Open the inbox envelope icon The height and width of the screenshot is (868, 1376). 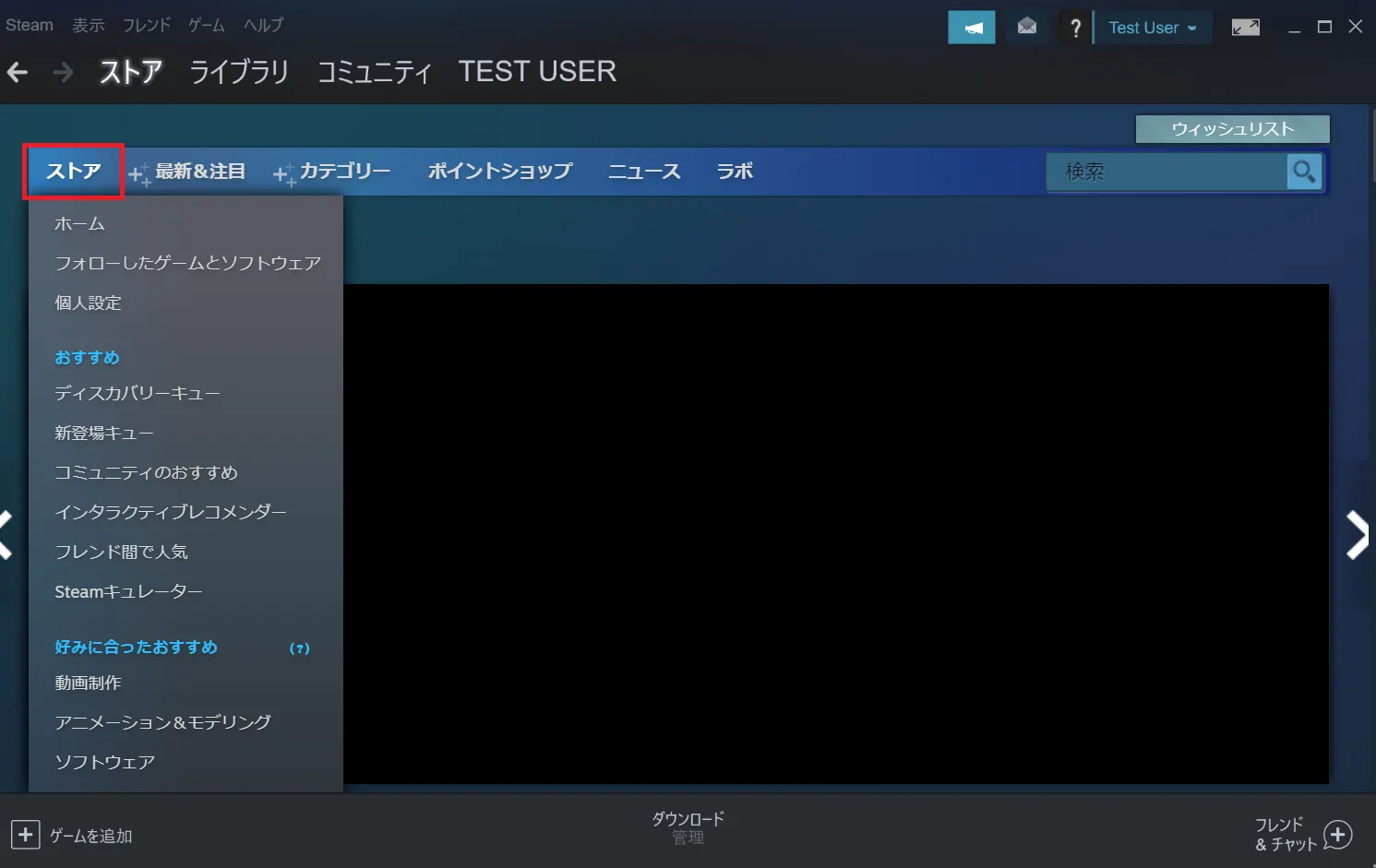click(x=1027, y=27)
